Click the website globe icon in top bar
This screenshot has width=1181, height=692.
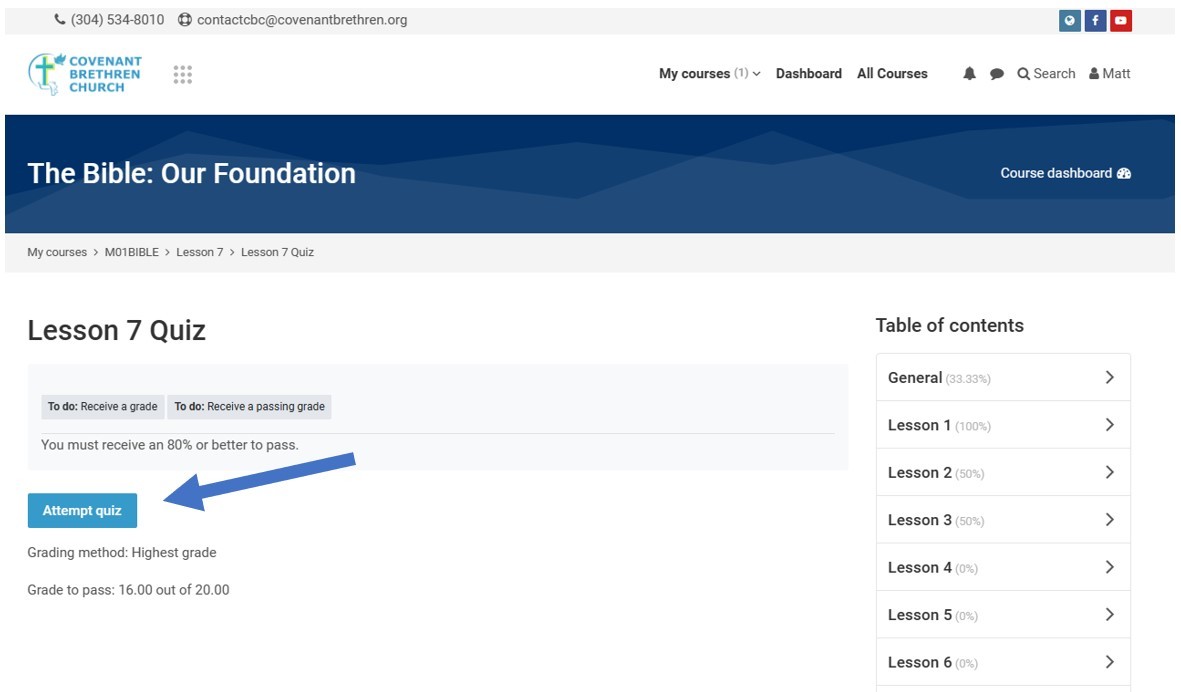pyautogui.click(x=1070, y=20)
